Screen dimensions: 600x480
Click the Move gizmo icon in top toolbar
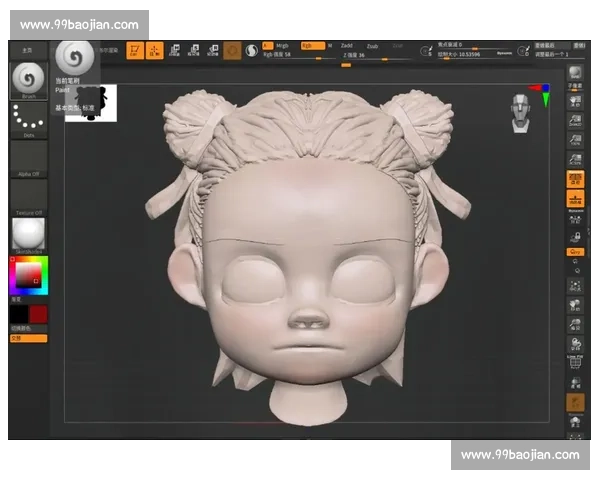point(175,50)
